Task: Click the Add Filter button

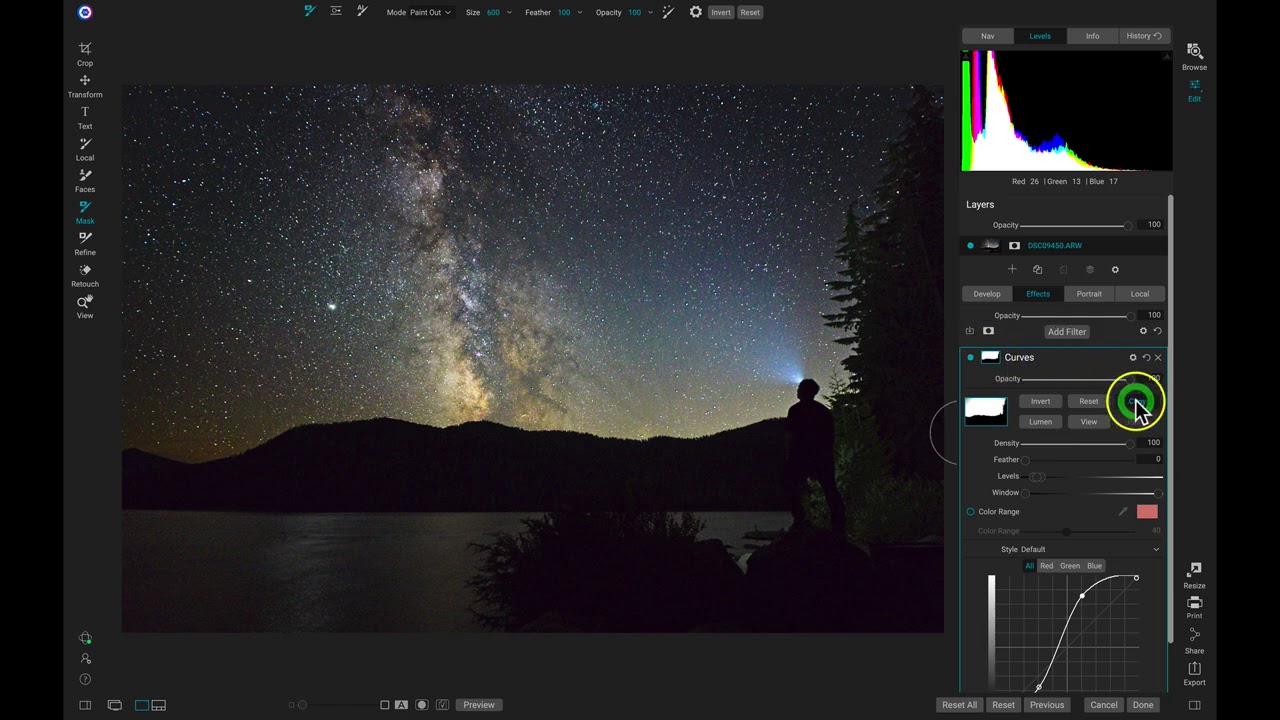Action: pyautogui.click(x=1067, y=332)
